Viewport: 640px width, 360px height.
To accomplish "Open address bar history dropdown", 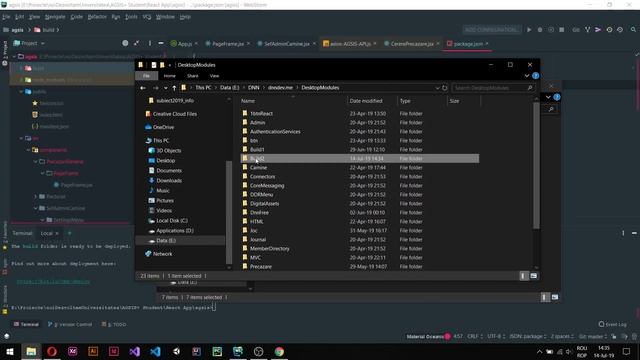I will (x=437, y=88).
